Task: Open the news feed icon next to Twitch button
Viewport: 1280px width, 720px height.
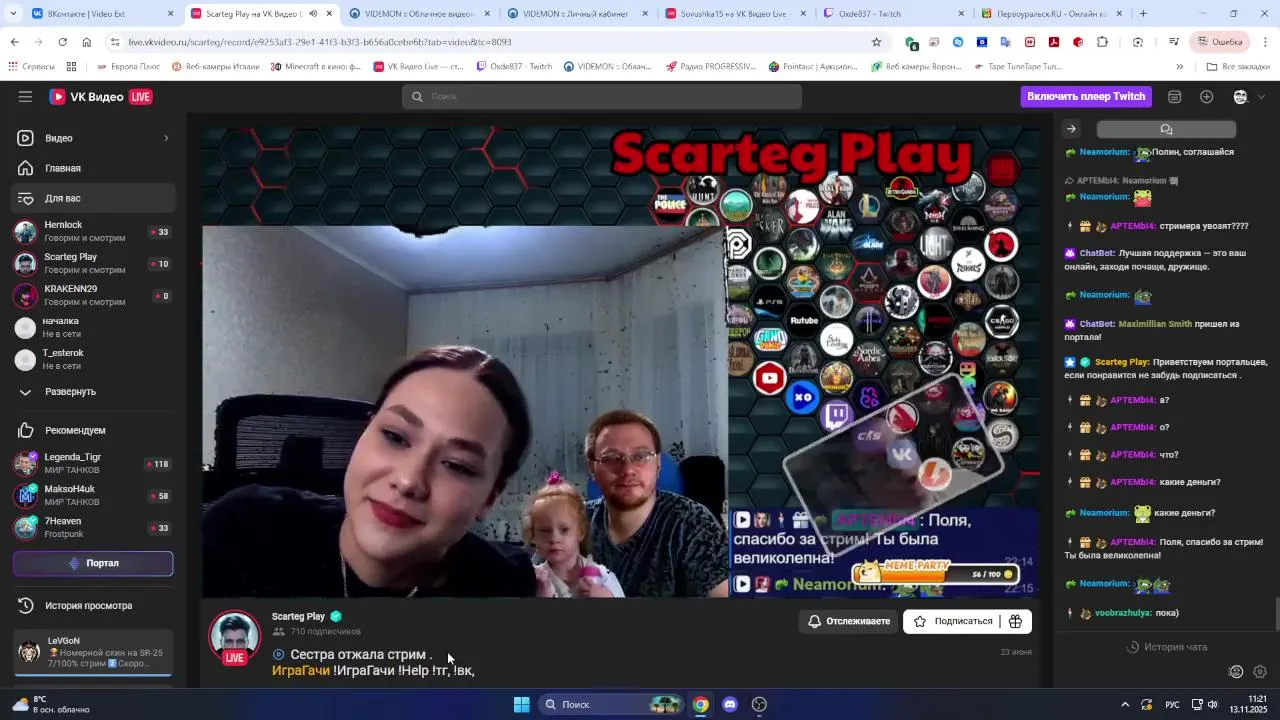Action: click(1175, 96)
